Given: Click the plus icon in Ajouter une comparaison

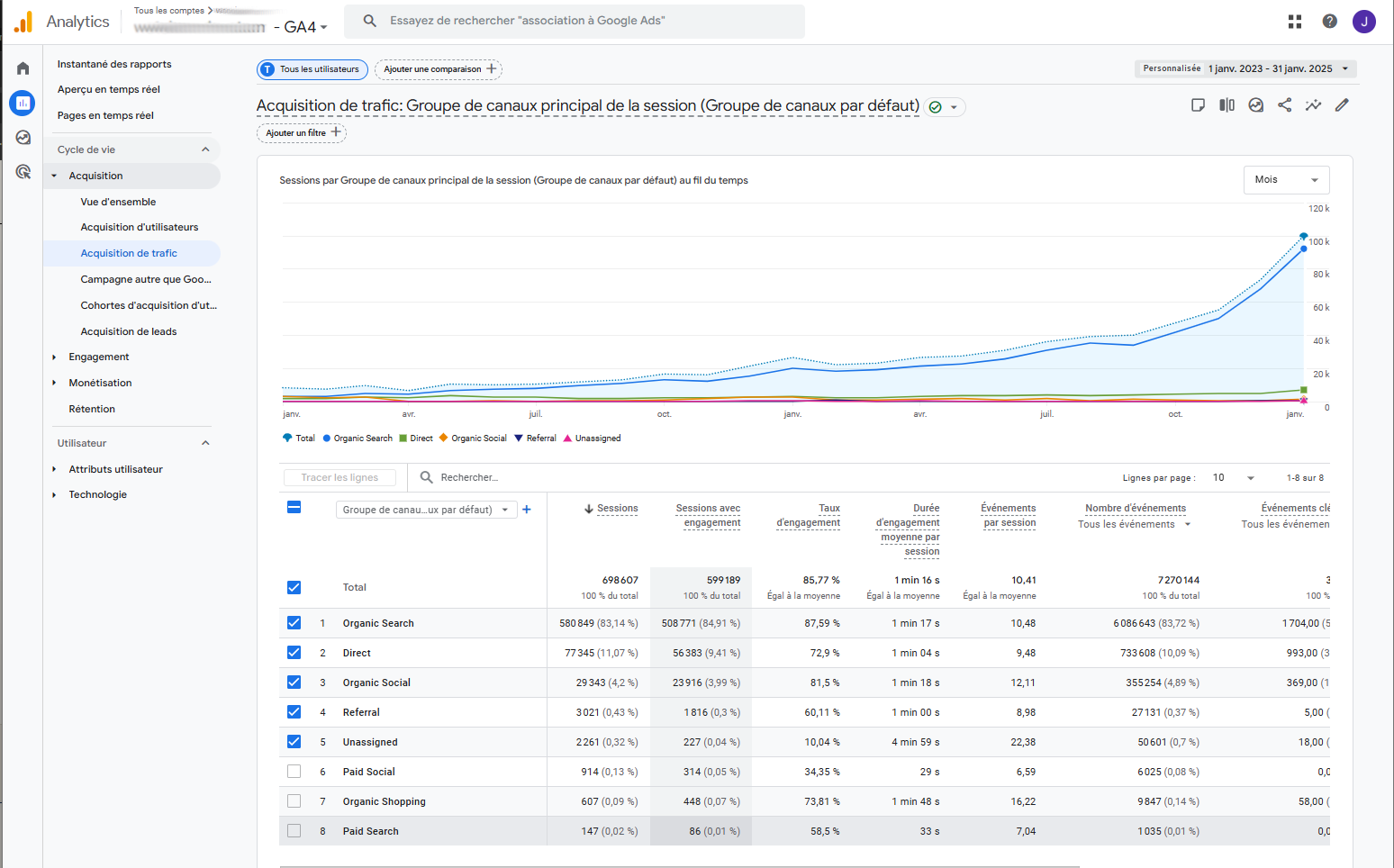Looking at the screenshot, I should click(x=492, y=68).
